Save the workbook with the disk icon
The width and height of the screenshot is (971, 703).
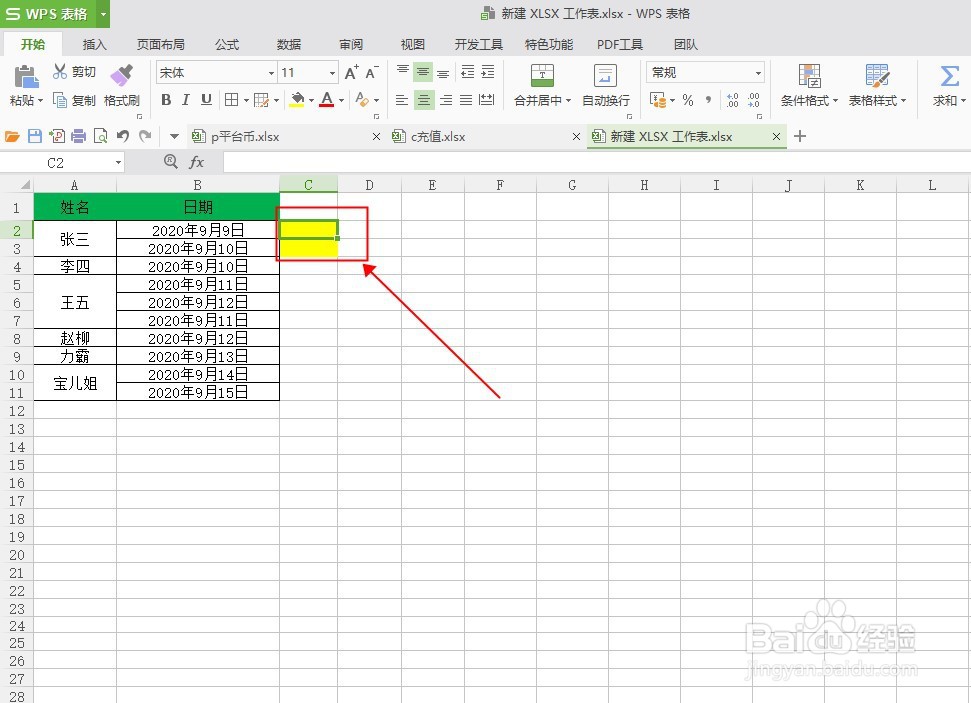click(35, 136)
